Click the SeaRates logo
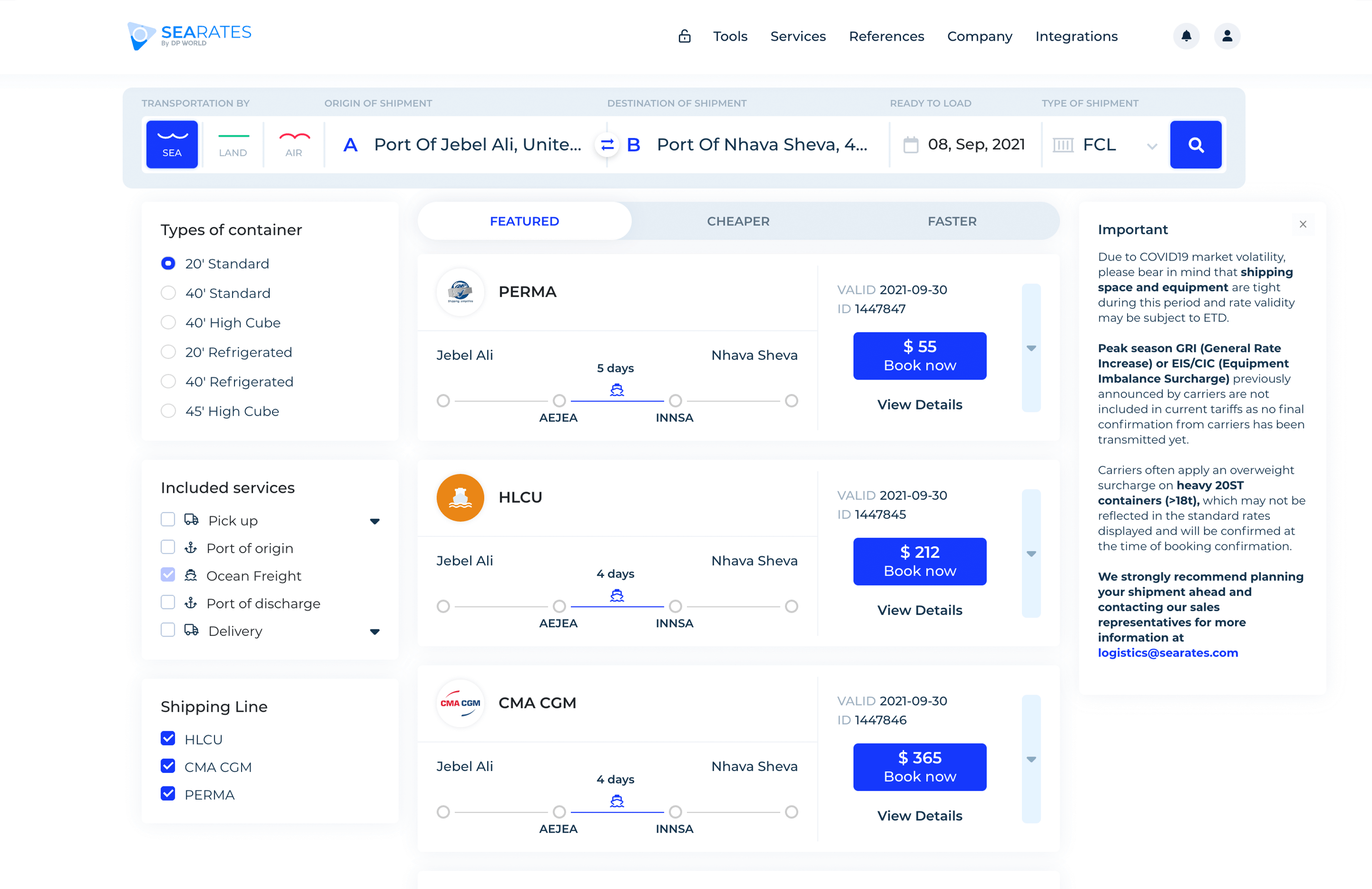1372x889 pixels. point(189,36)
